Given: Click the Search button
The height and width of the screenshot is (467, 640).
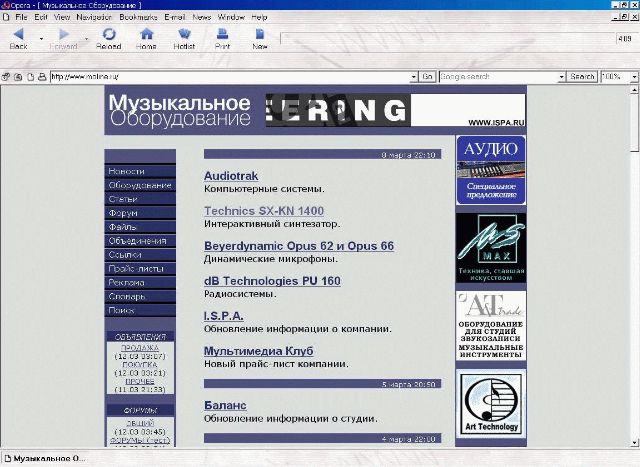Looking at the screenshot, I should [x=582, y=77].
